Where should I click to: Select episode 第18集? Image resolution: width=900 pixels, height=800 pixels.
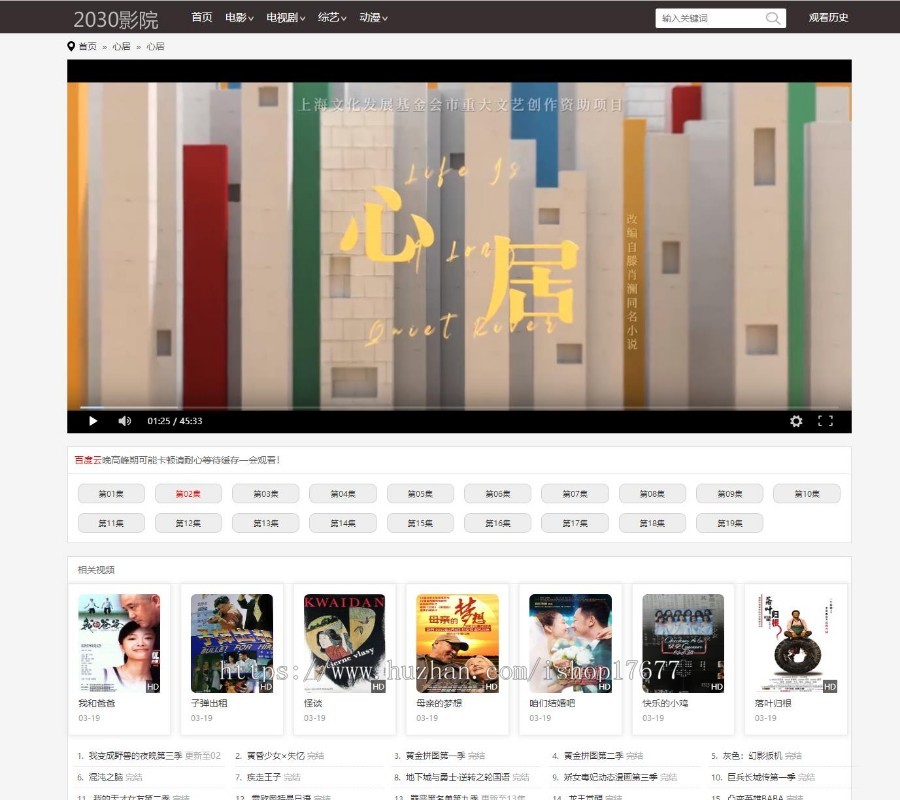coord(652,523)
